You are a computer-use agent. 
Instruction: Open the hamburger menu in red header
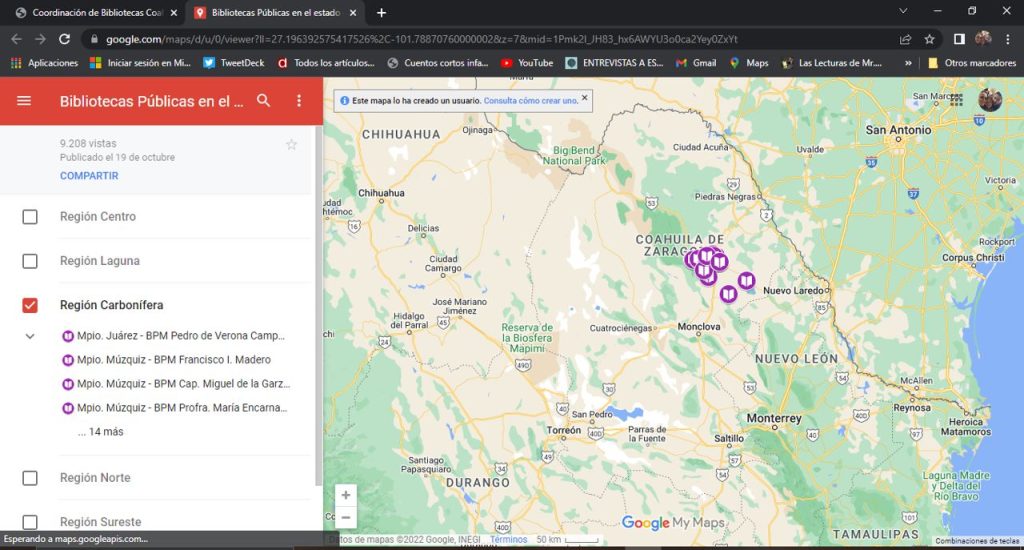pos(24,101)
